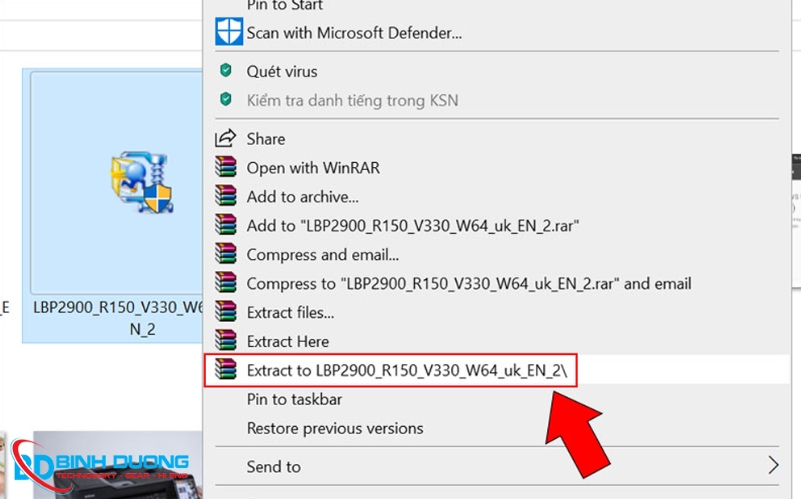Select Extract to LBP2900_R150_V330_W64_uk_EN_2\
This screenshot has width=801, height=499.
[x=412, y=370]
